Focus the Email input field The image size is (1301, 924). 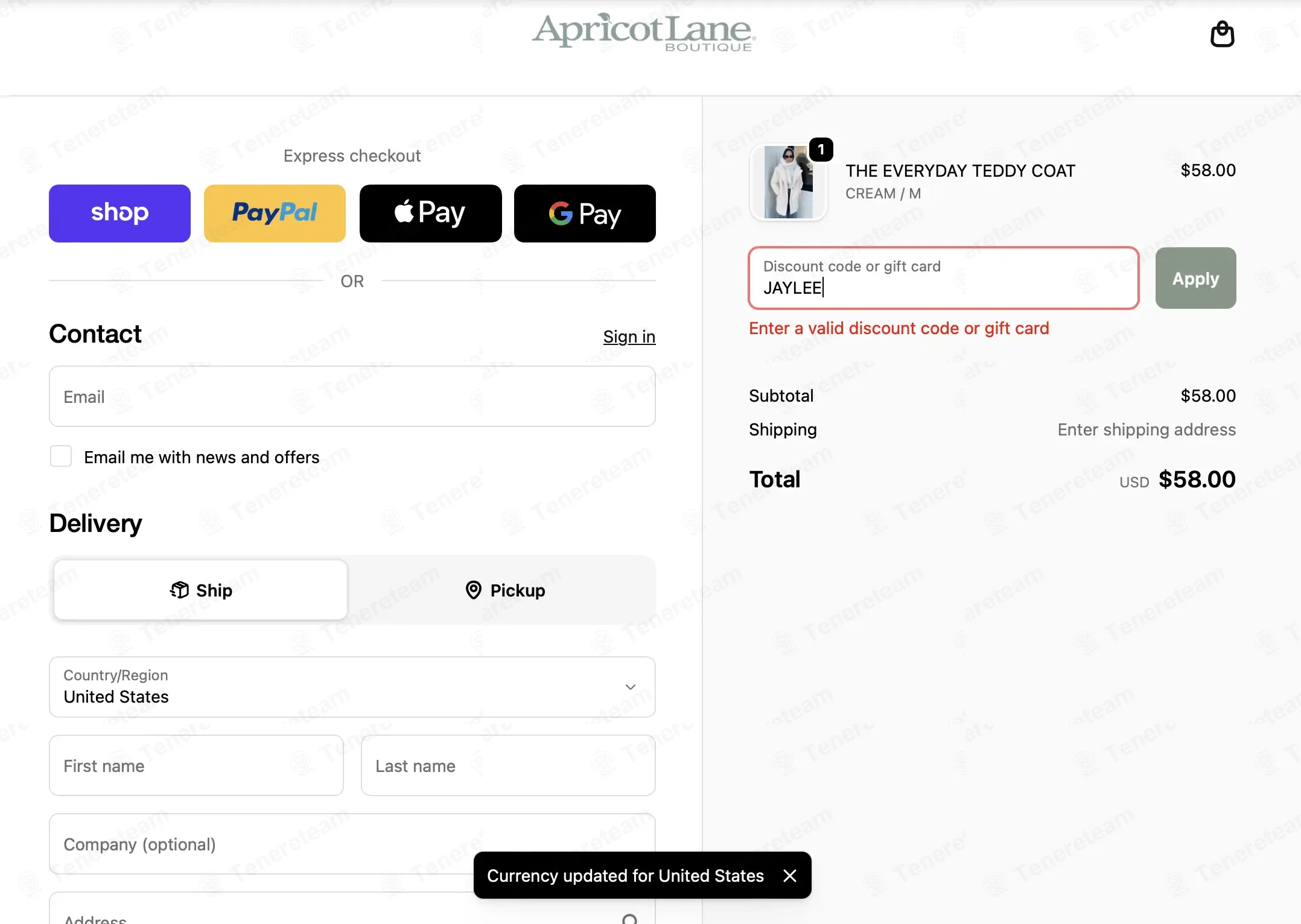[x=352, y=396]
